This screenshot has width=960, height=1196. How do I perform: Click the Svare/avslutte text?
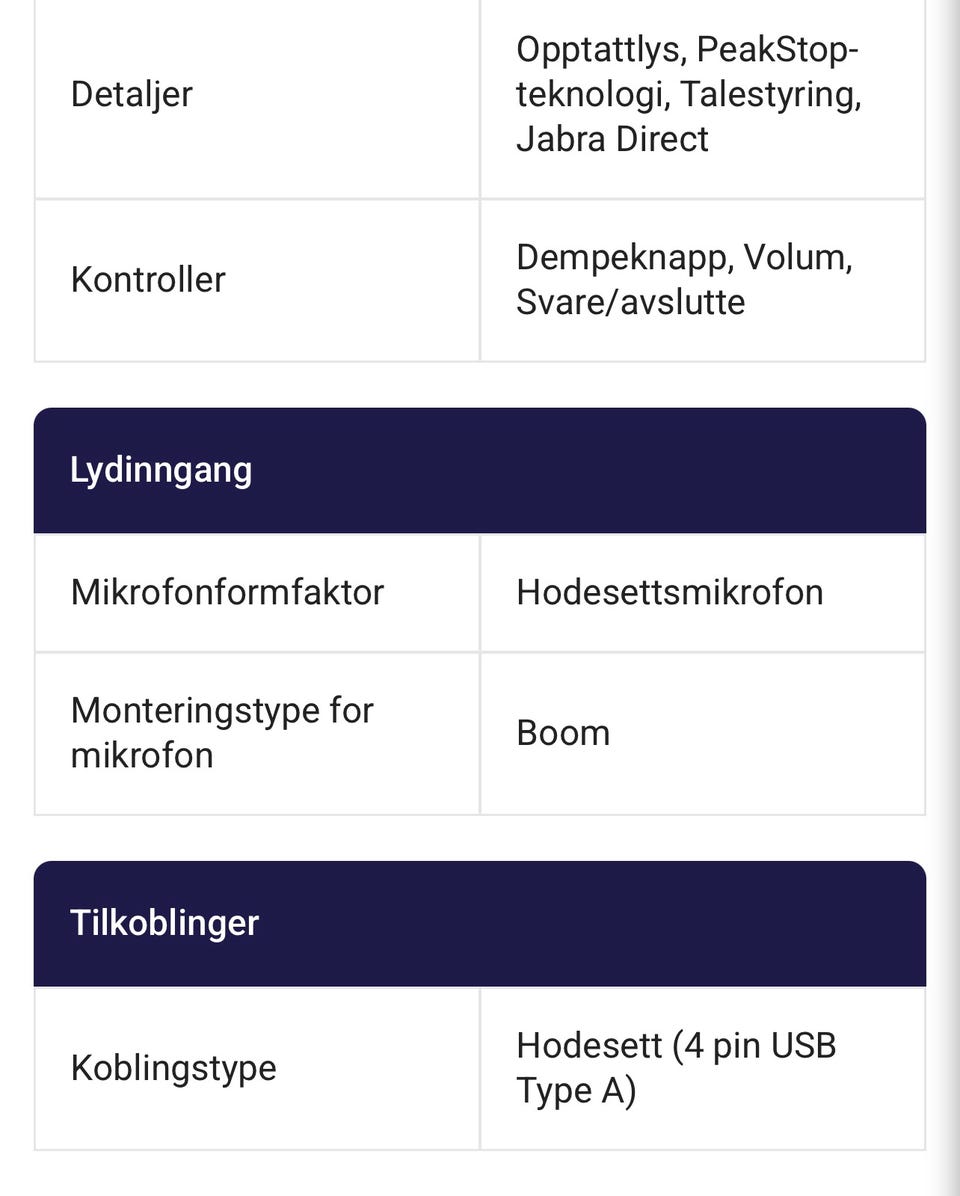(630, 301)
